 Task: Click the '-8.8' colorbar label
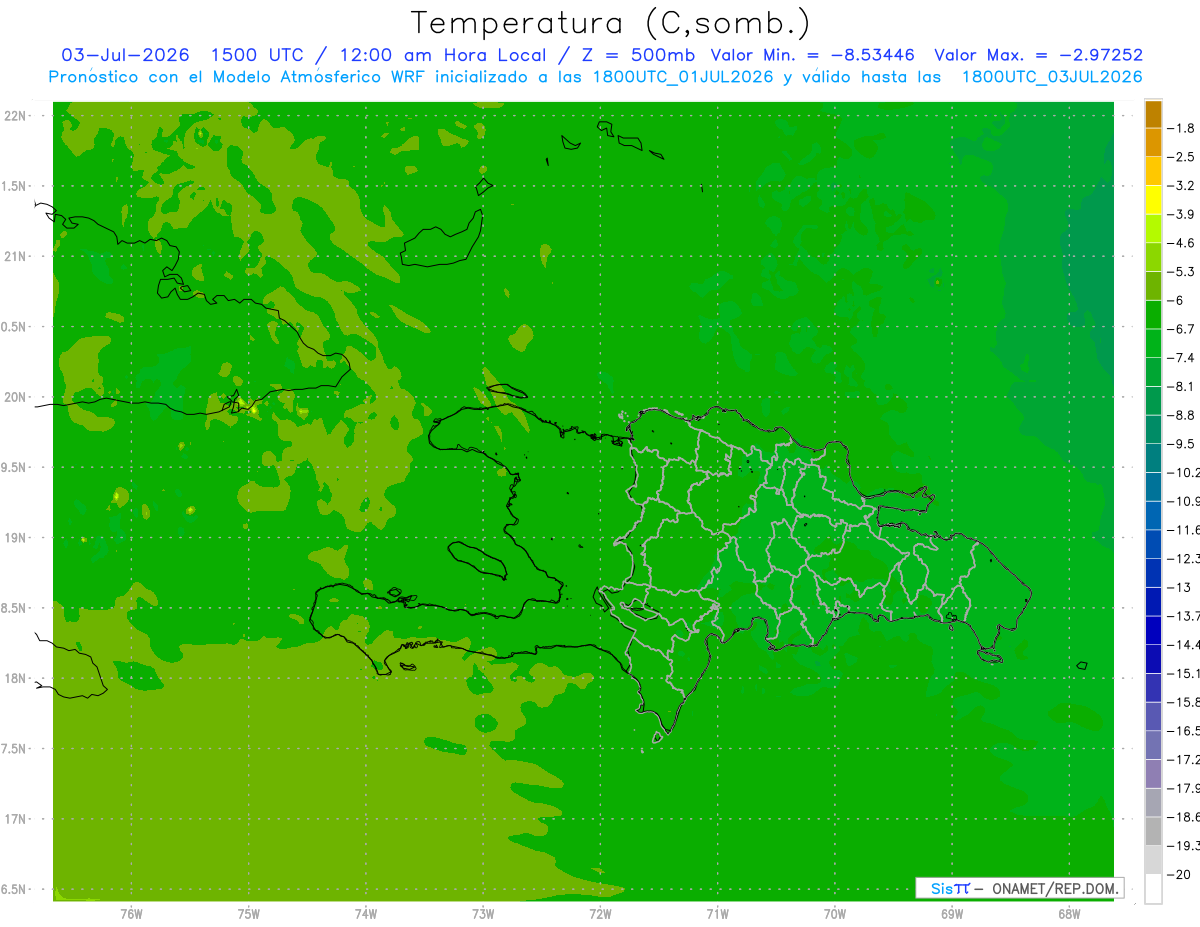(x=1181, y=415)
